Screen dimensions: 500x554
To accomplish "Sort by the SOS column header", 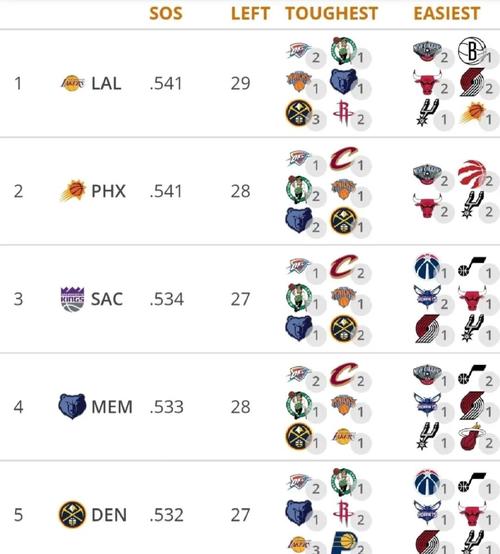I will pos(166,14).
